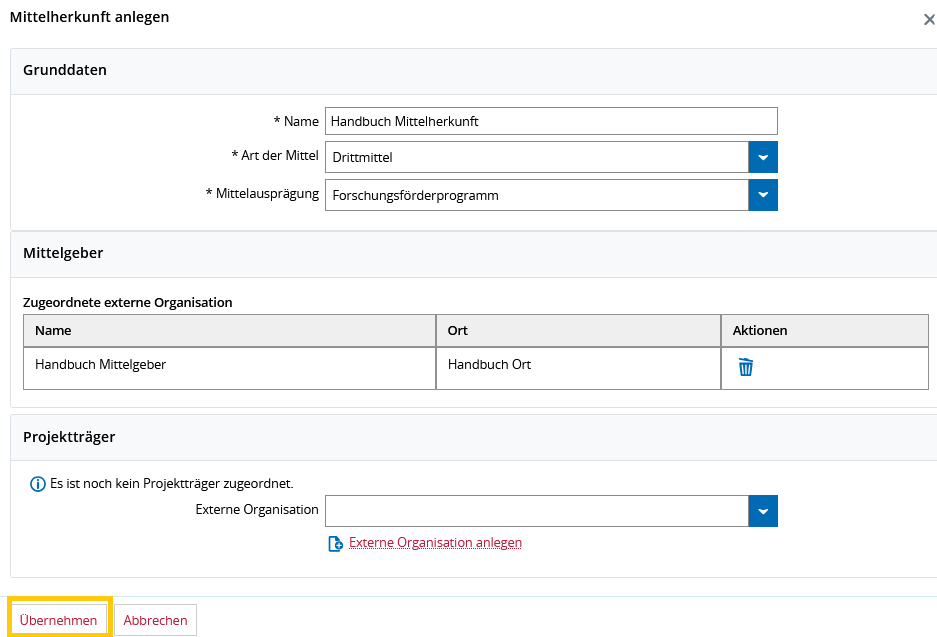Screen dimensions: 937x637
Task: Delete the Handbuch Mittelgeber row via trash icon
Action: point(745,367)
